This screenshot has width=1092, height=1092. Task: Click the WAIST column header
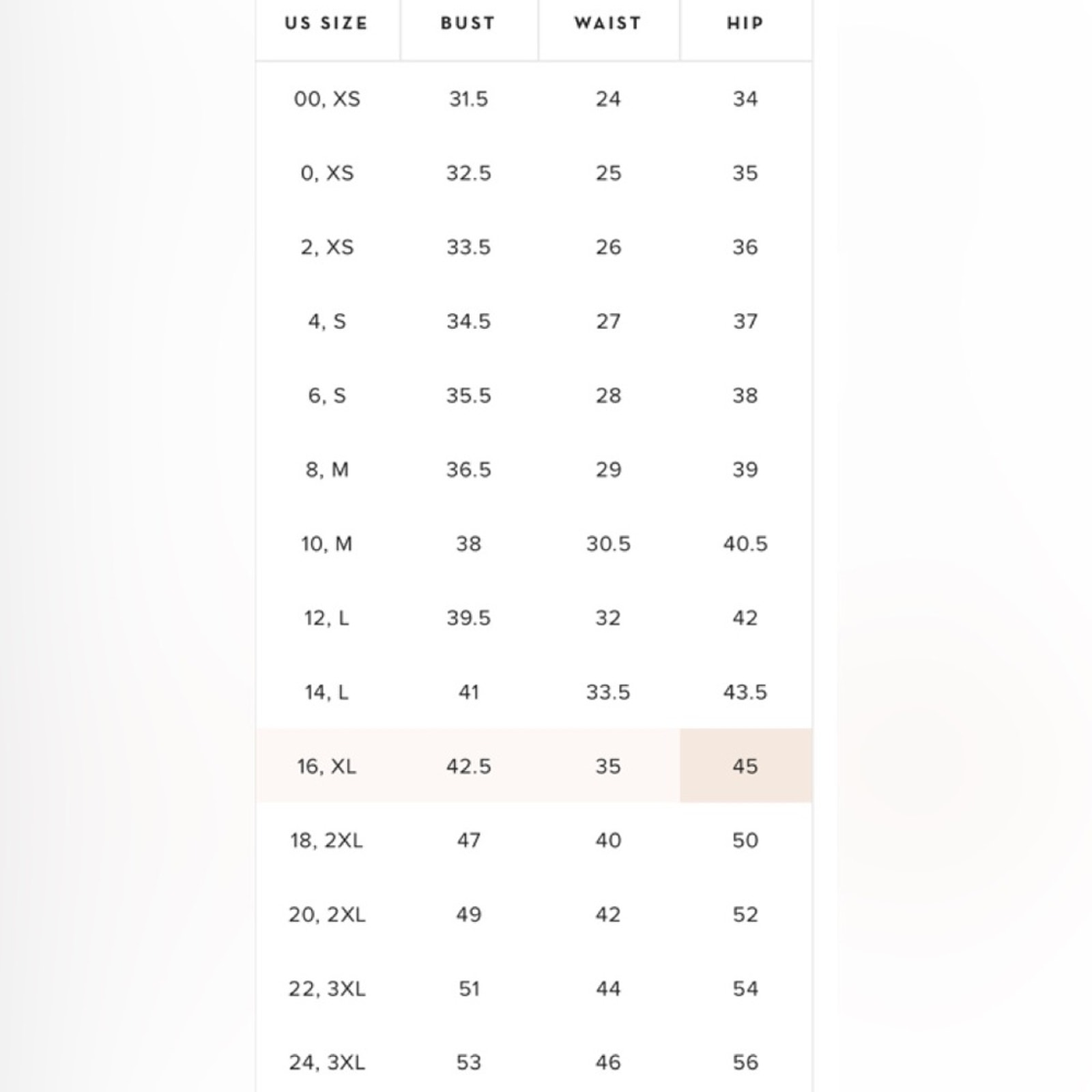pyautogui.click(x=608, y=23)
